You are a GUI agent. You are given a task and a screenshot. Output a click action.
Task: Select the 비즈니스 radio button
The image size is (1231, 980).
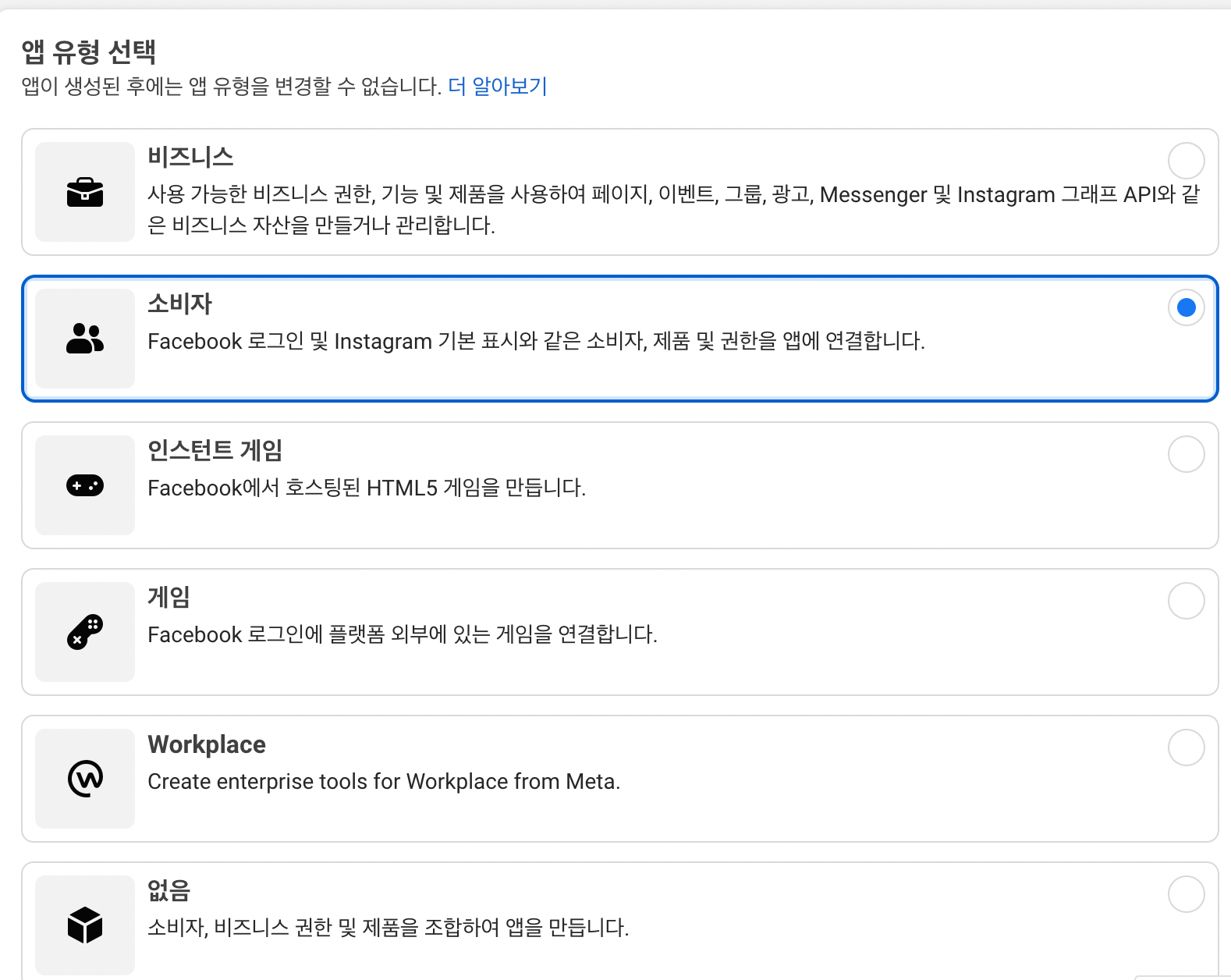(1186, 161)
